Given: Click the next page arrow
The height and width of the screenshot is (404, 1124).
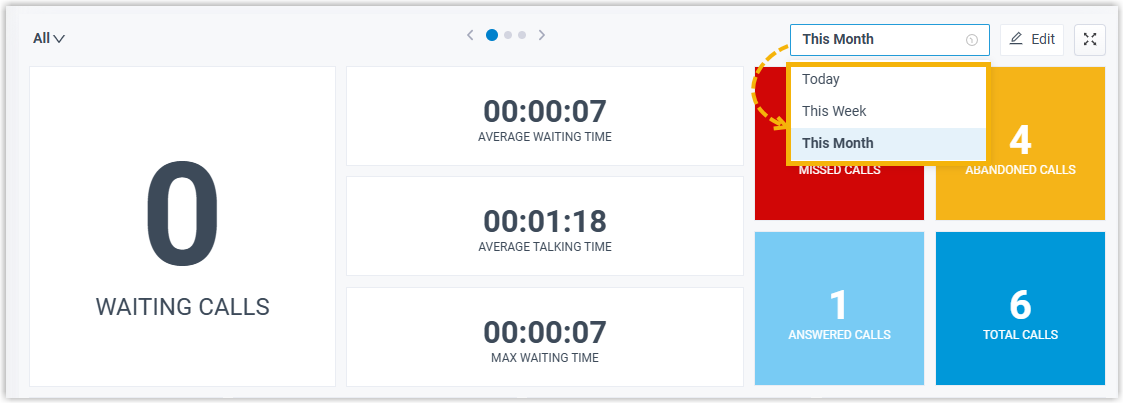Looking at the screenshot, I should [542, 35].
